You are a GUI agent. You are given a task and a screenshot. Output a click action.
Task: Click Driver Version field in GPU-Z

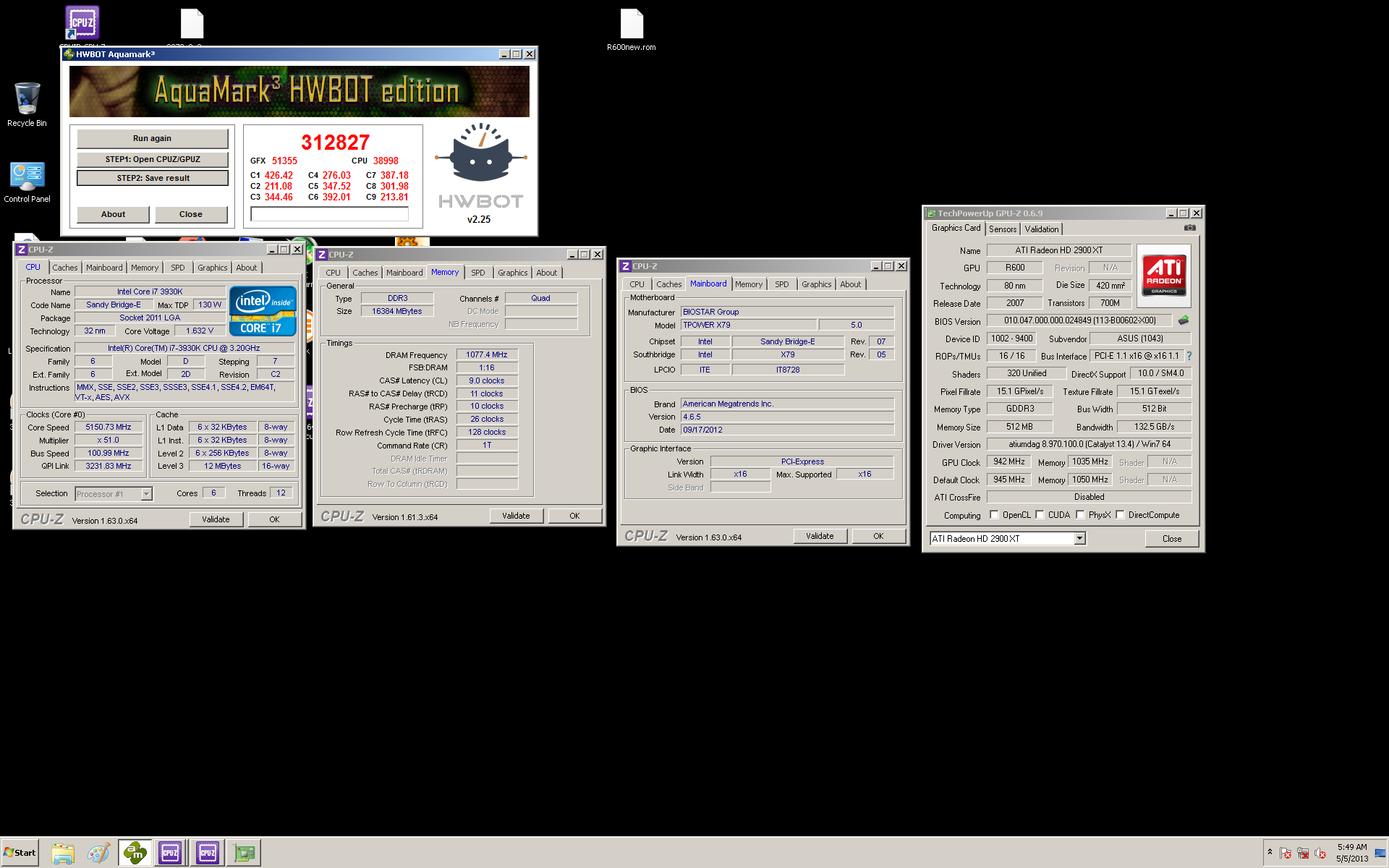tap(1089, 444)
